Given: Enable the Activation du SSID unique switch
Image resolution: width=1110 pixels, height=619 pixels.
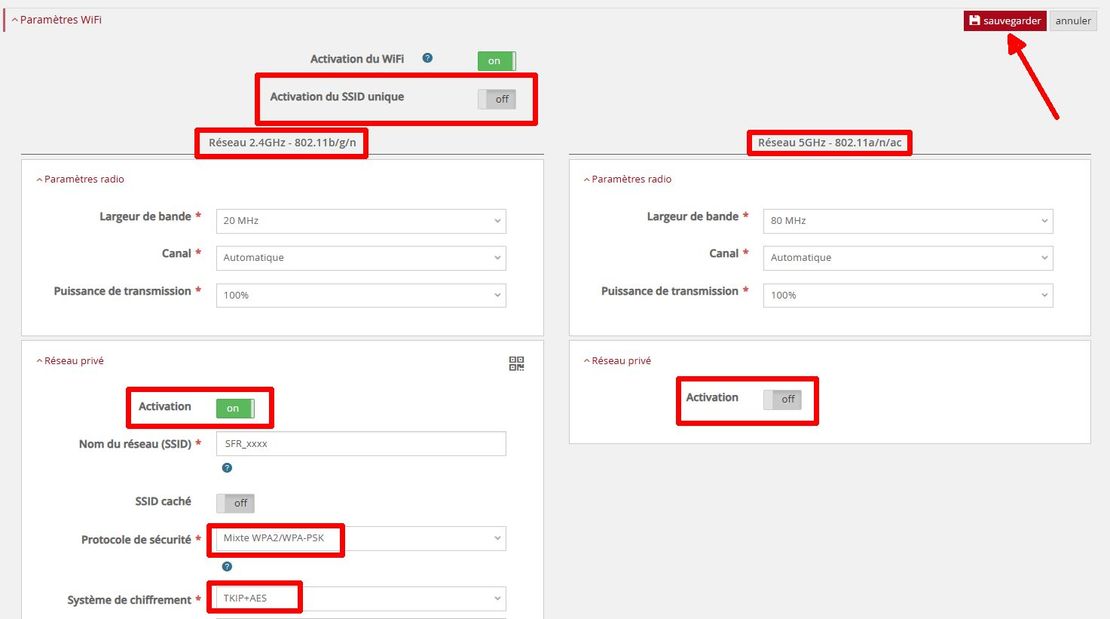Looking at the screenshot, I should pos(496,99).
